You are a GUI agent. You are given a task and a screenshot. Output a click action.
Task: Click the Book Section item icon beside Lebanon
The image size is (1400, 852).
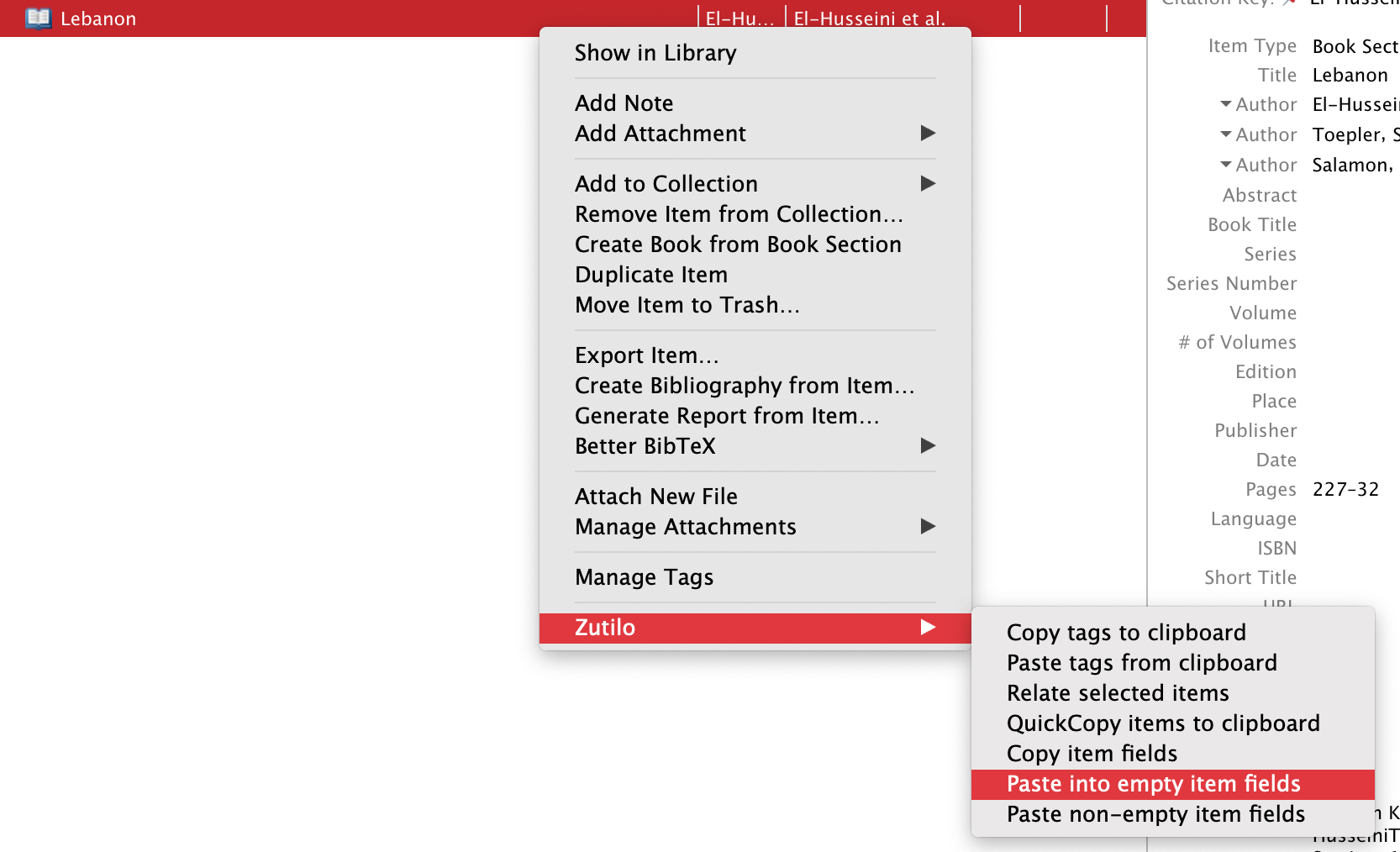click(37, 17)
